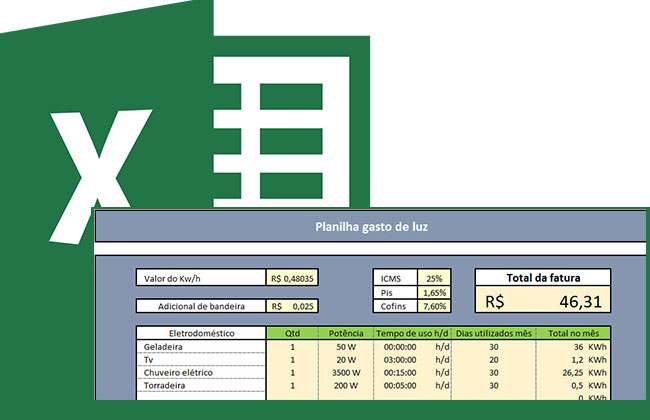
Task: Select the 'Planilha gasto de luz' title
Action: (x=371, y=227)
